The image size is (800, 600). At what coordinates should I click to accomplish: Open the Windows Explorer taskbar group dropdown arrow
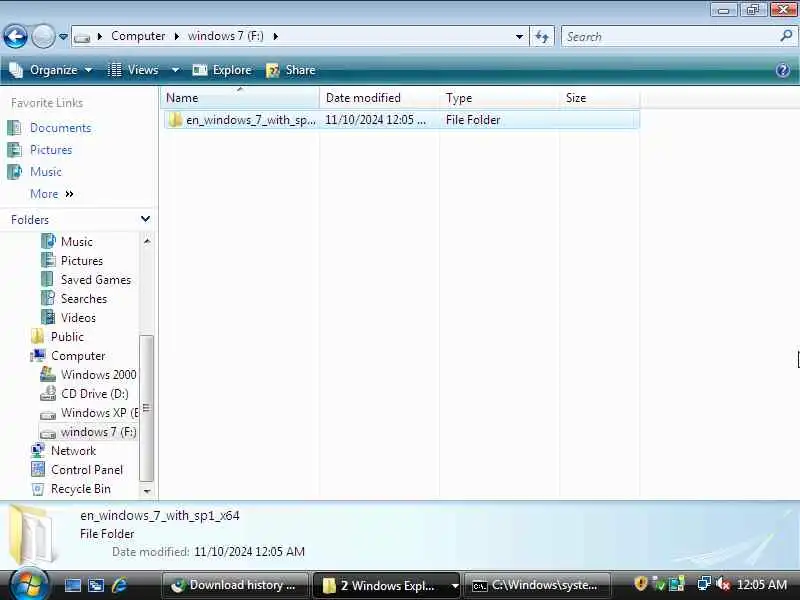pos(455,586)
